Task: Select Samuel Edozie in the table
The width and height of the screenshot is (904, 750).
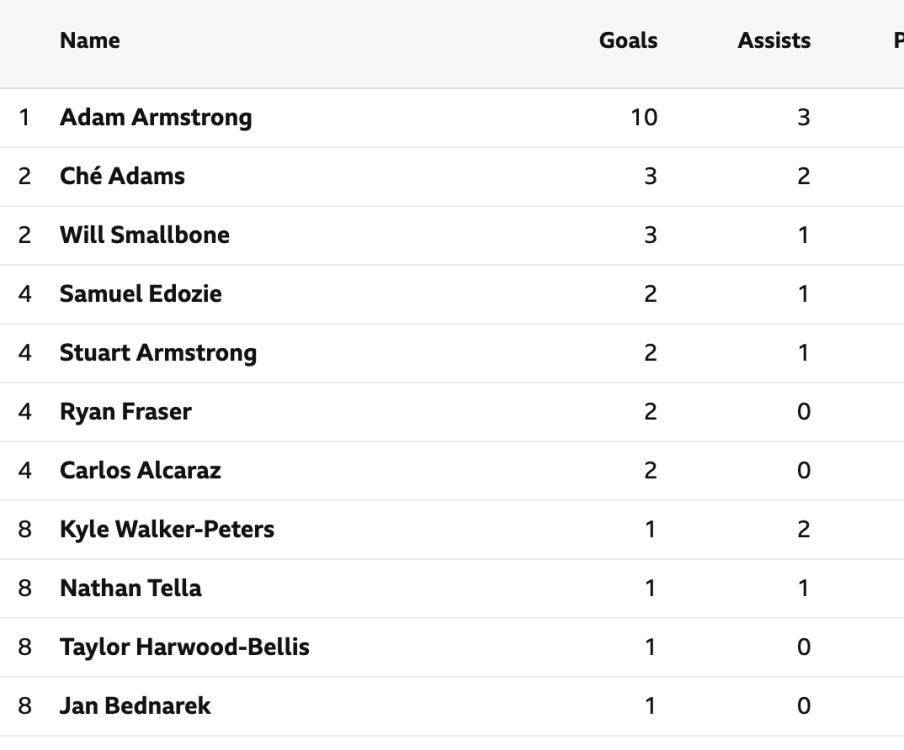Action: coord(141,294)
